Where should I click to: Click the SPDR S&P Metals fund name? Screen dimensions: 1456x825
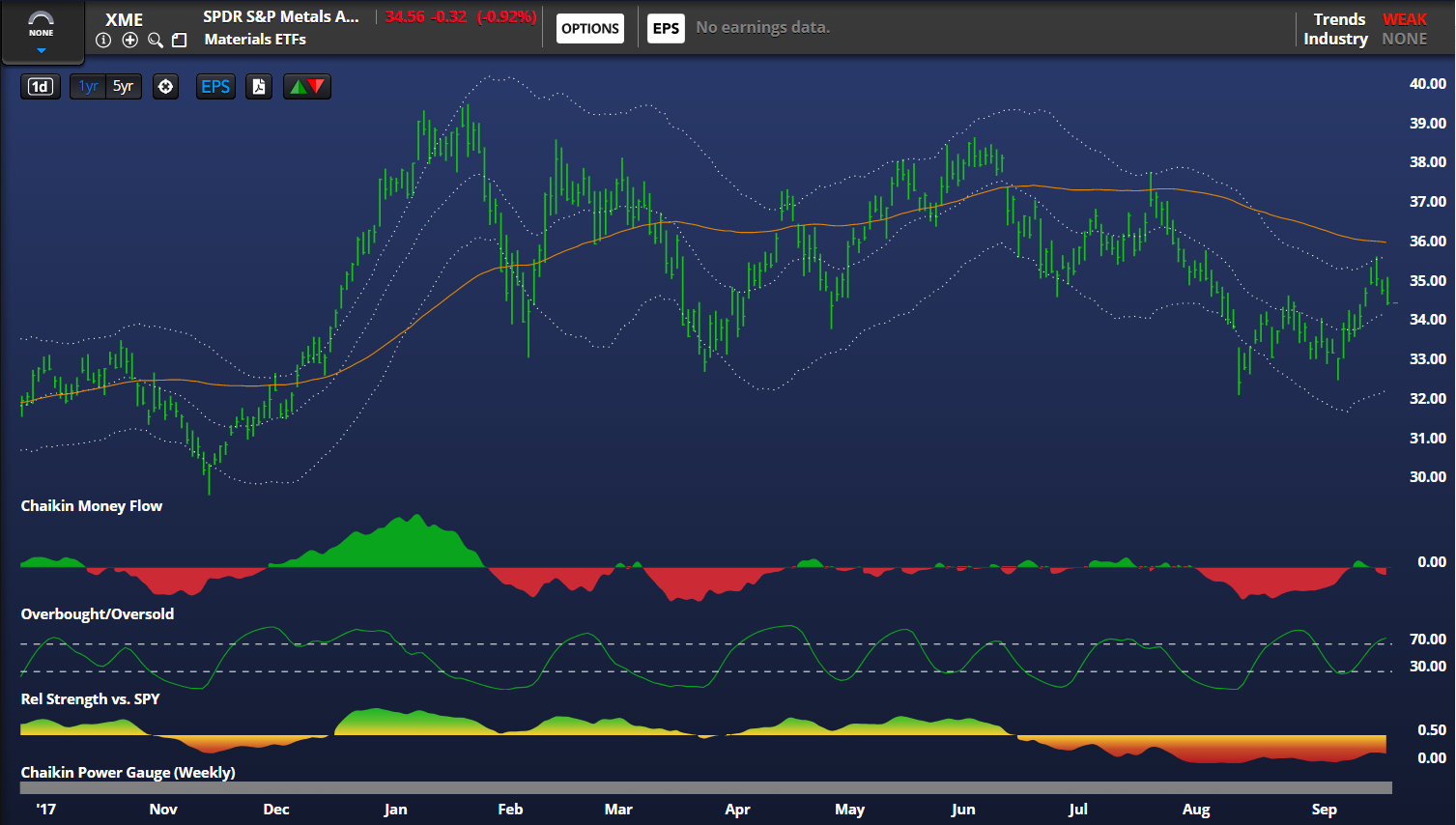tap(281, 16)
